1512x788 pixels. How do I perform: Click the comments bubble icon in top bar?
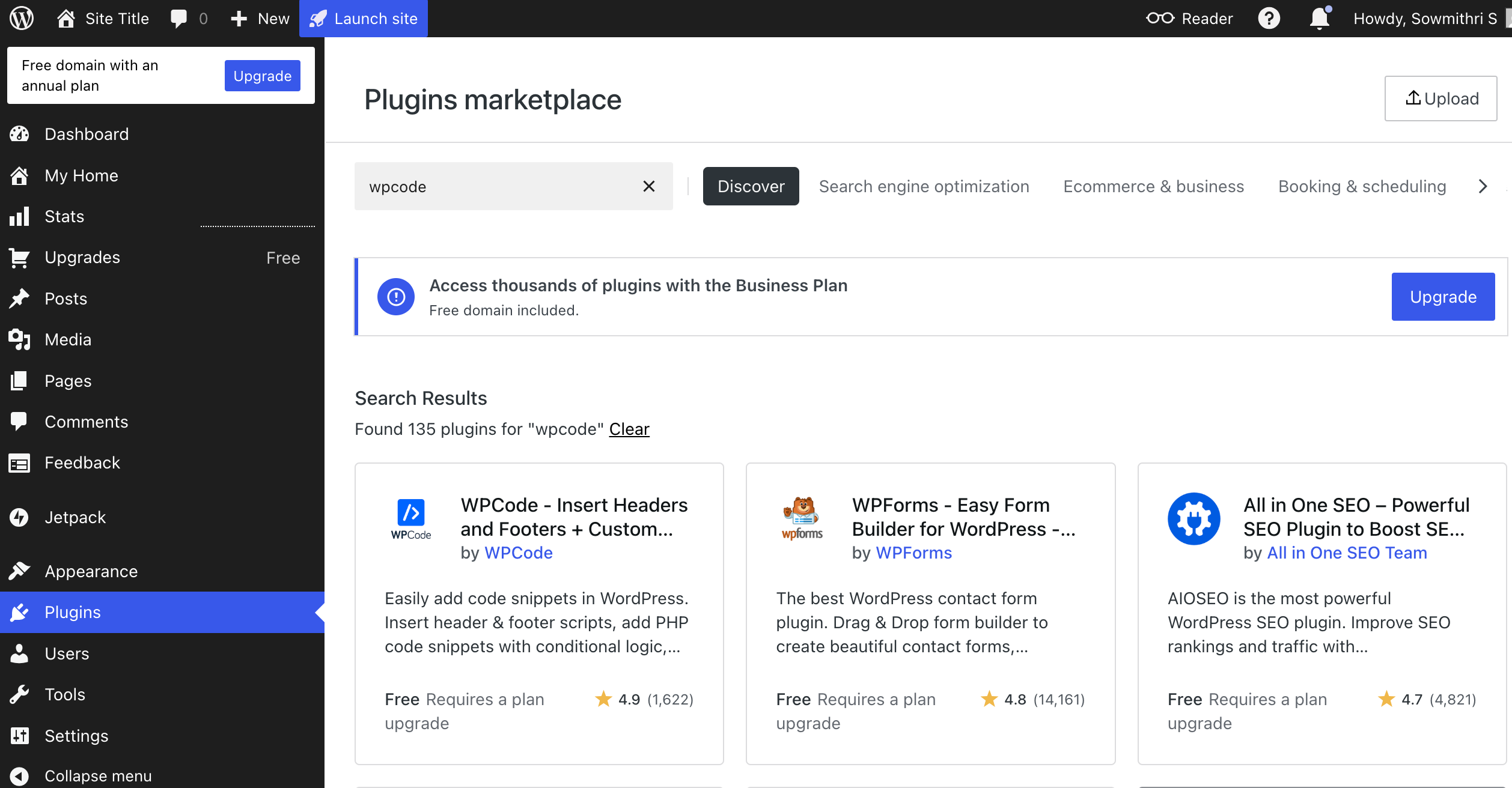[x=178, y=18]
